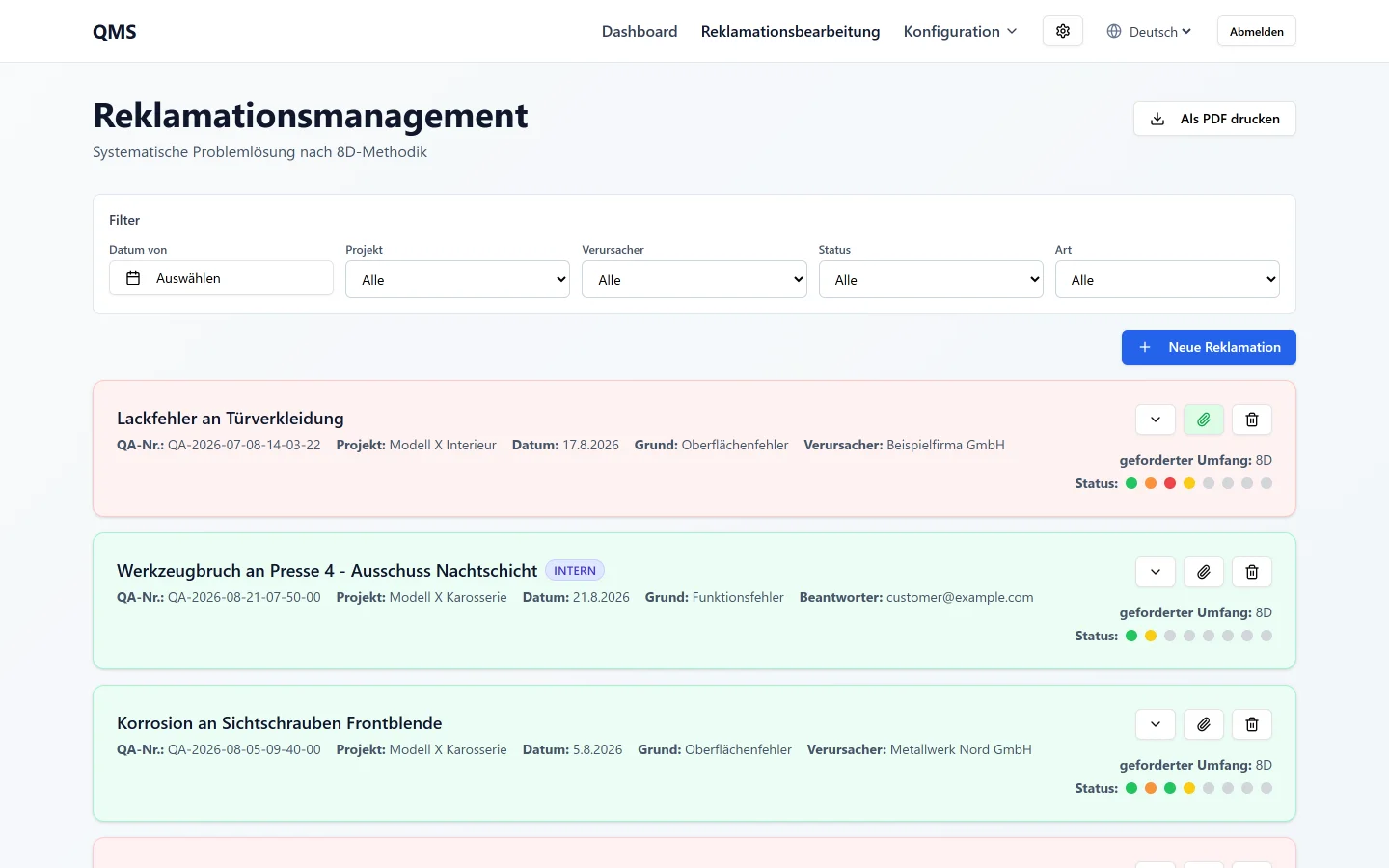1389x868 pixels.
Task: Click title Werkzeugbruch an Presse 4 - Ausschuss Nachtschicht
Action: click(327, 570)
